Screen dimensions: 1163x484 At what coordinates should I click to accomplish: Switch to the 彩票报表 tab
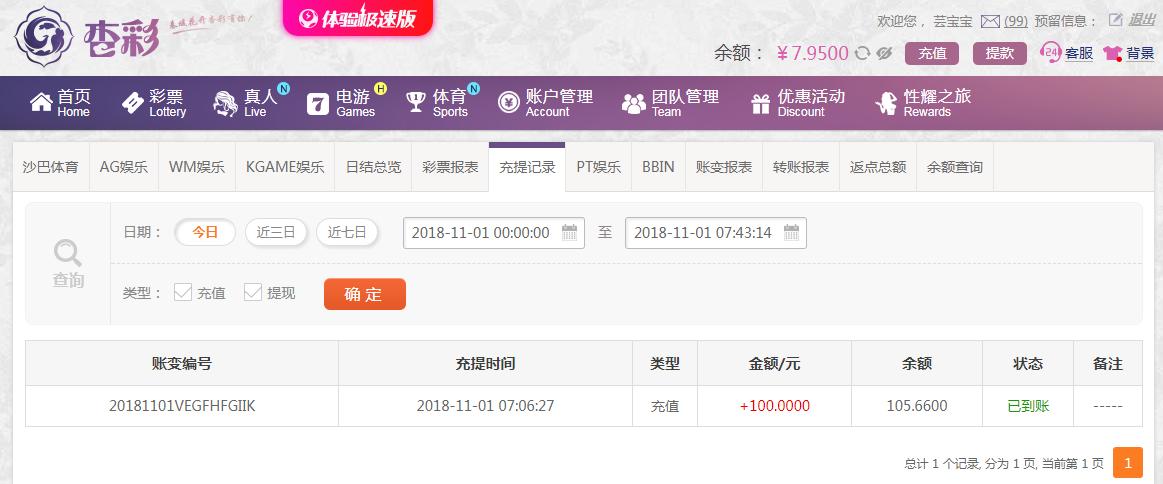(450, 168)
